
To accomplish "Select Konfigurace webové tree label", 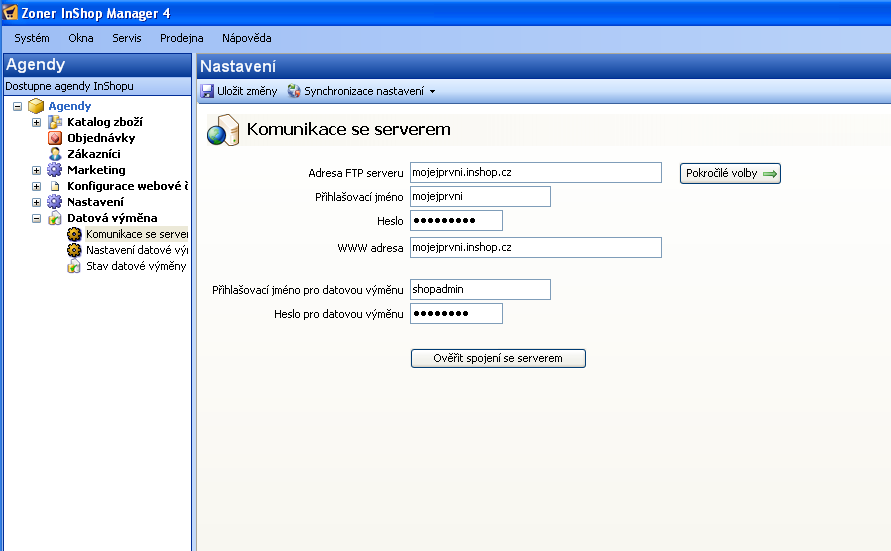I will click(x=127, y=186).
